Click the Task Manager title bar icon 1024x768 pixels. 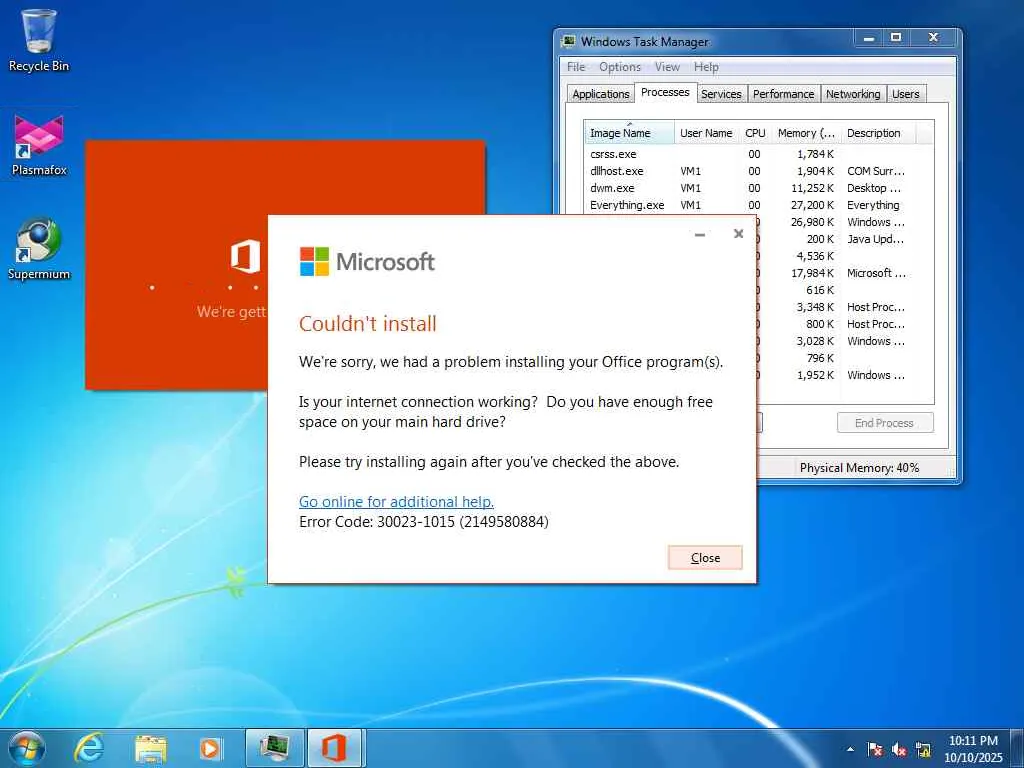pos(568,41)
